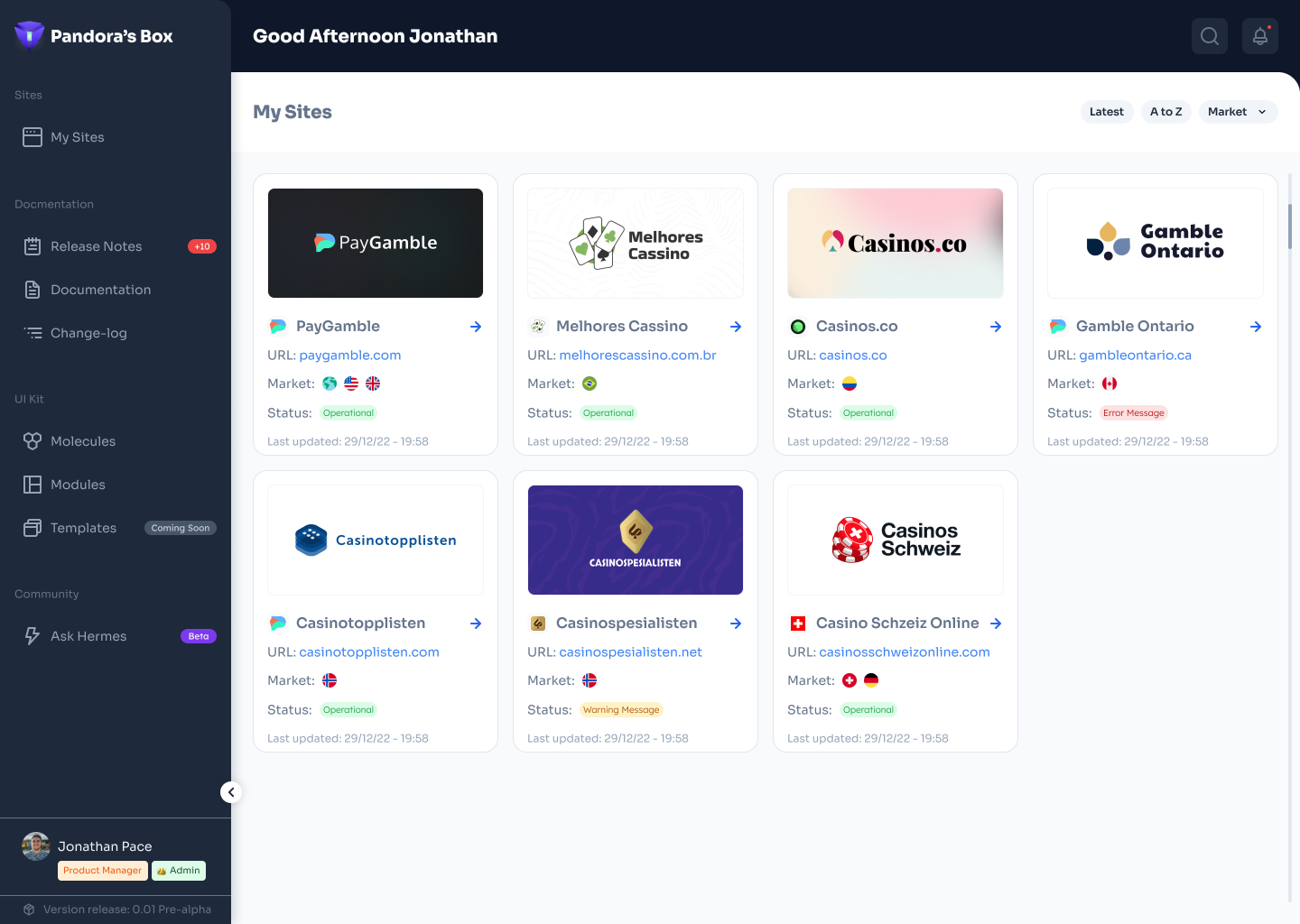Follow the casinotopplisten.com link

click(369, 652)
